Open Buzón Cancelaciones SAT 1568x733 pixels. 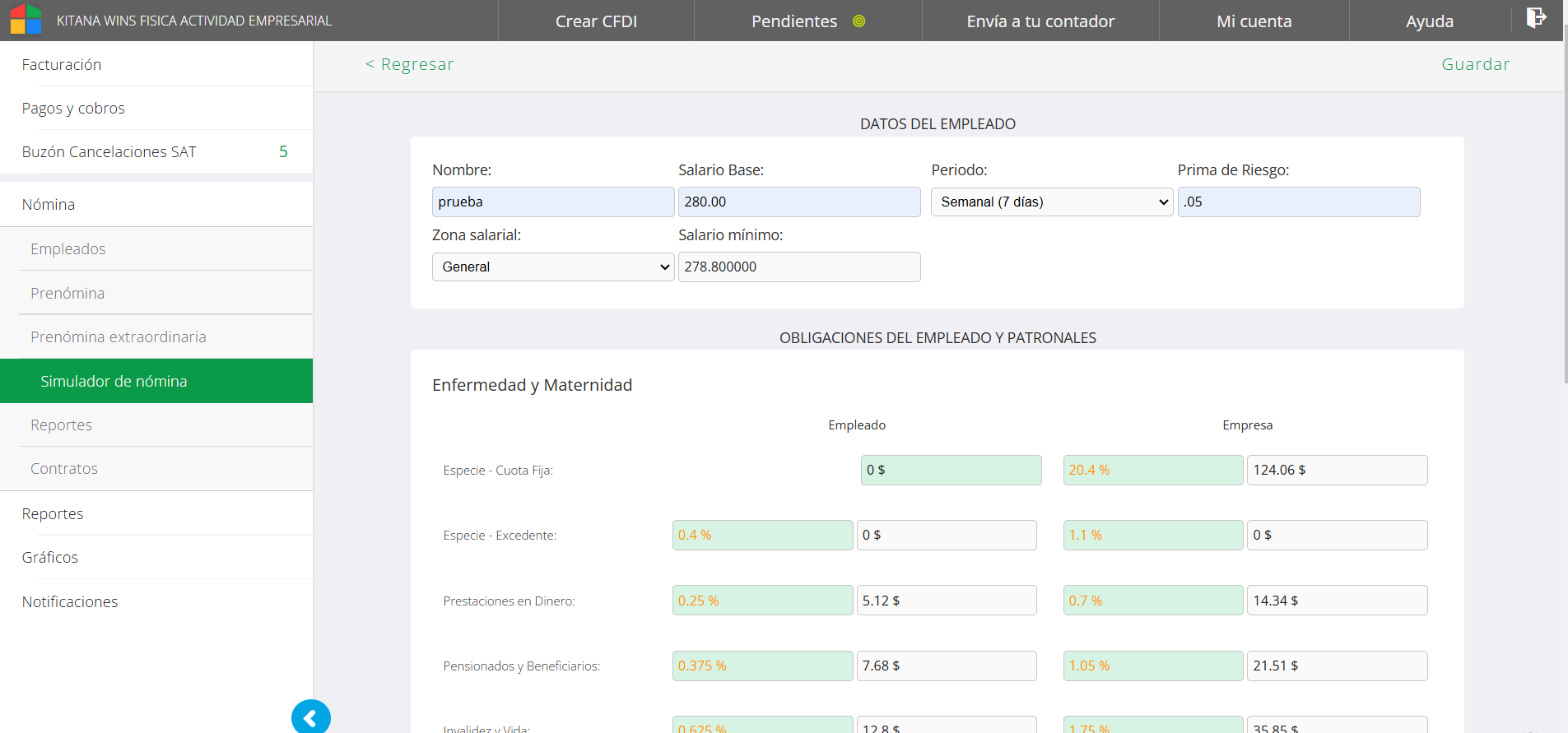(x=109, y=152)
